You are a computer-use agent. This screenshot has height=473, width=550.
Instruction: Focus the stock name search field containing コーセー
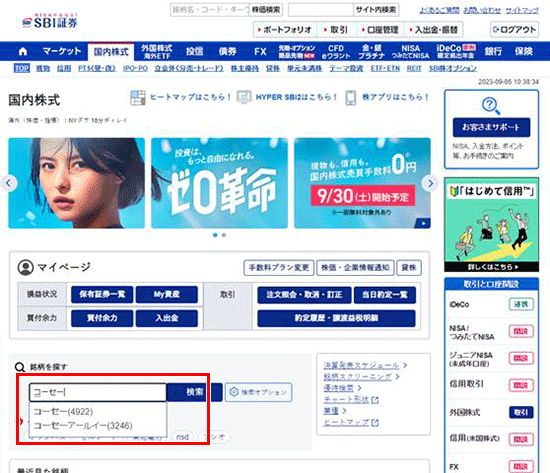click(98, 392)
